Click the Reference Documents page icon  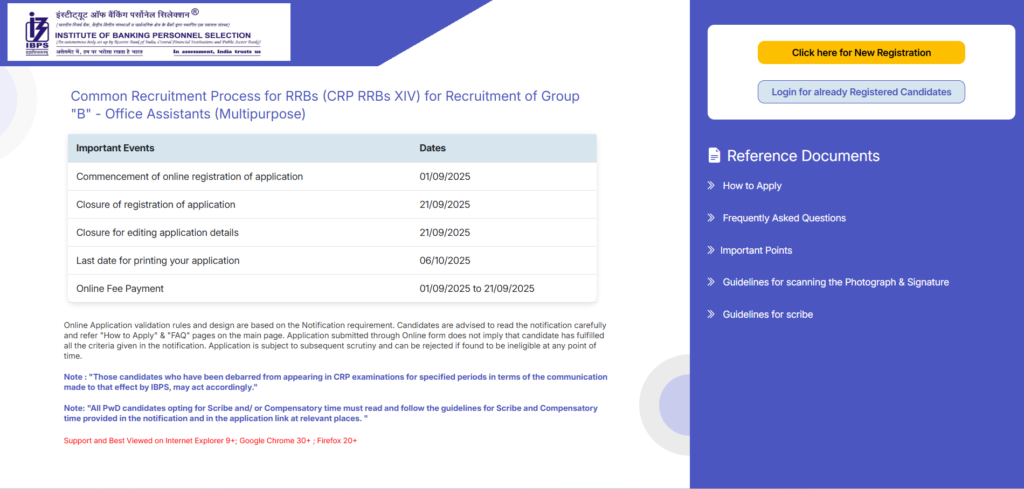click(x=714, y=155)
